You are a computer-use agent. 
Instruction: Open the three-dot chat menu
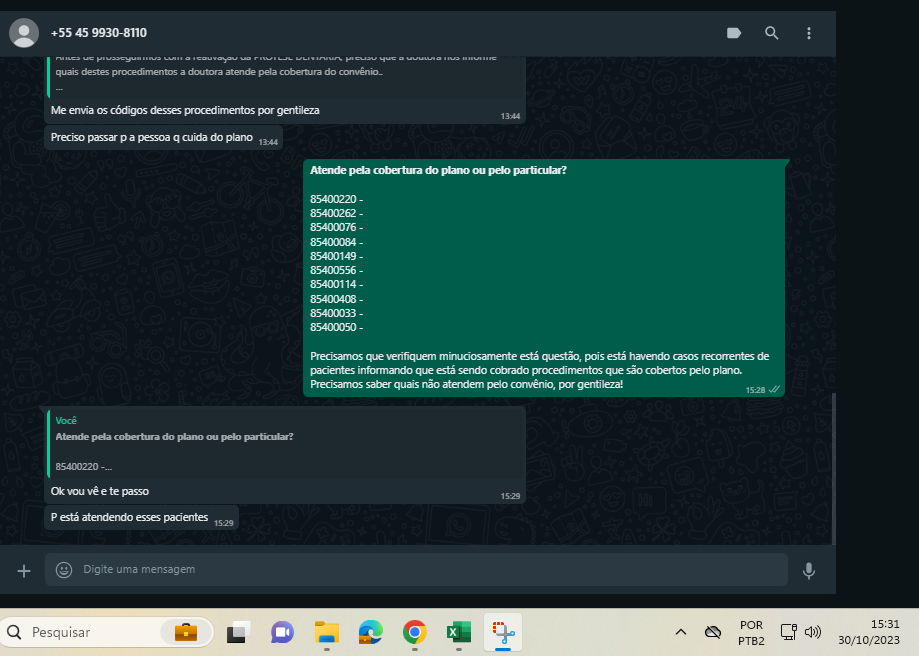point(809,33)
